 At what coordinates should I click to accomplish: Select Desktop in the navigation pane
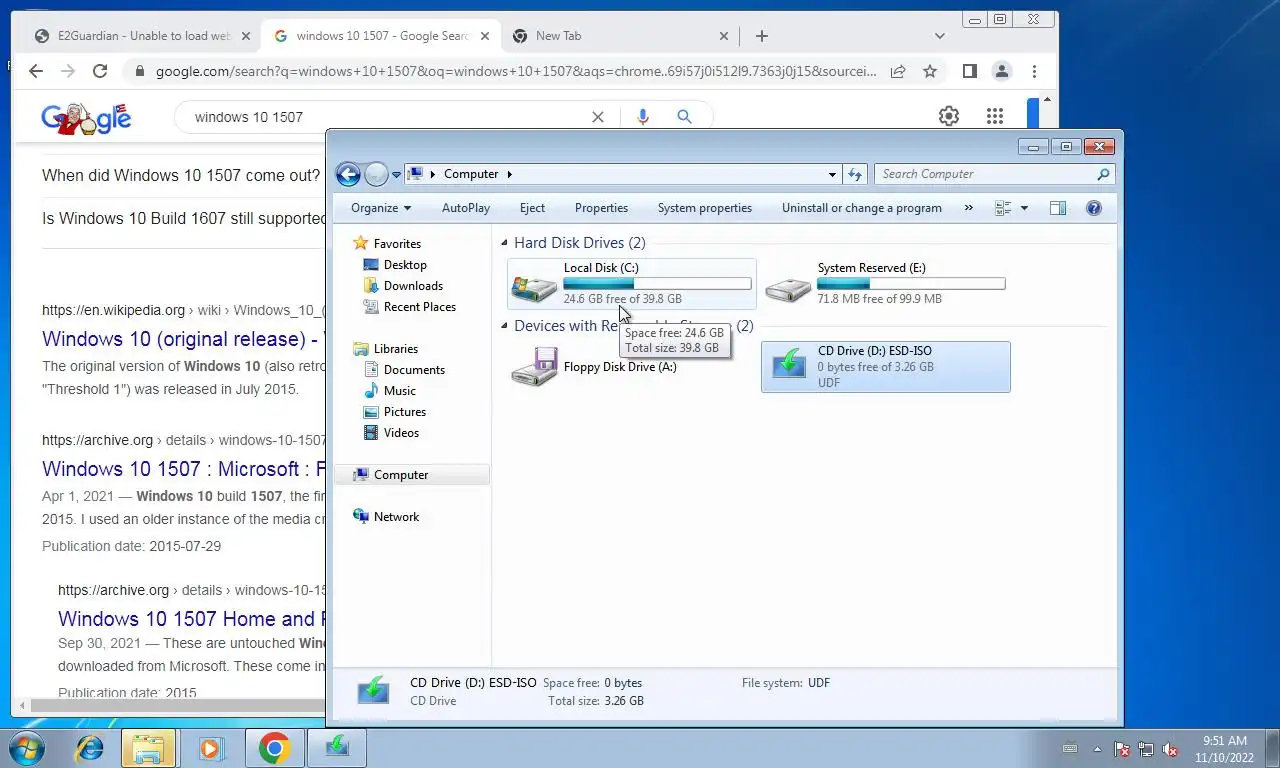click(x=405, y=265)
